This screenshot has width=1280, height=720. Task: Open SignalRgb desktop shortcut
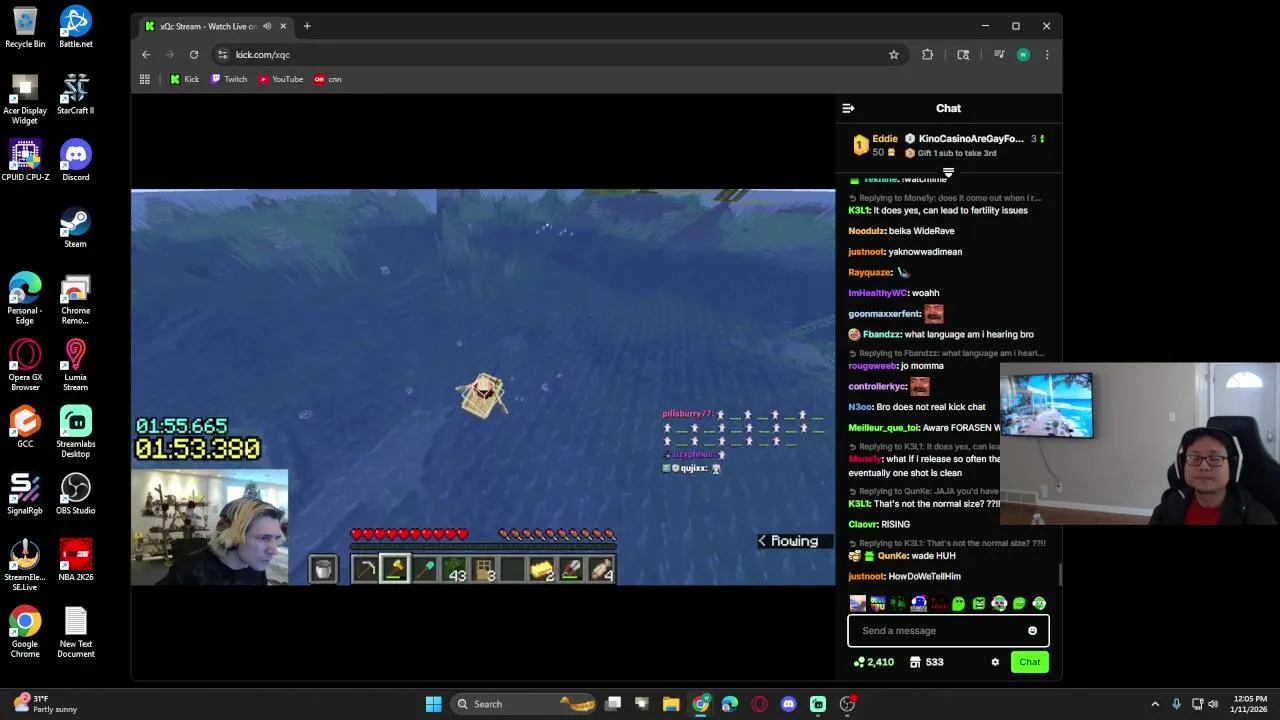[x=25, y=495]
